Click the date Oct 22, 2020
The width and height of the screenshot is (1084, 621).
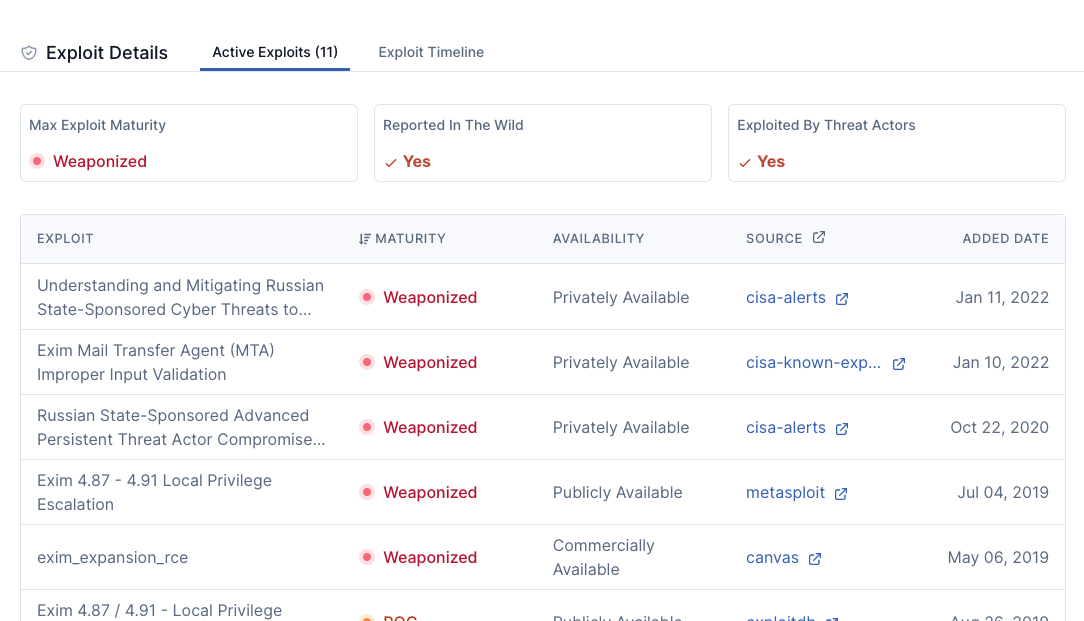(x=999, y=427)
